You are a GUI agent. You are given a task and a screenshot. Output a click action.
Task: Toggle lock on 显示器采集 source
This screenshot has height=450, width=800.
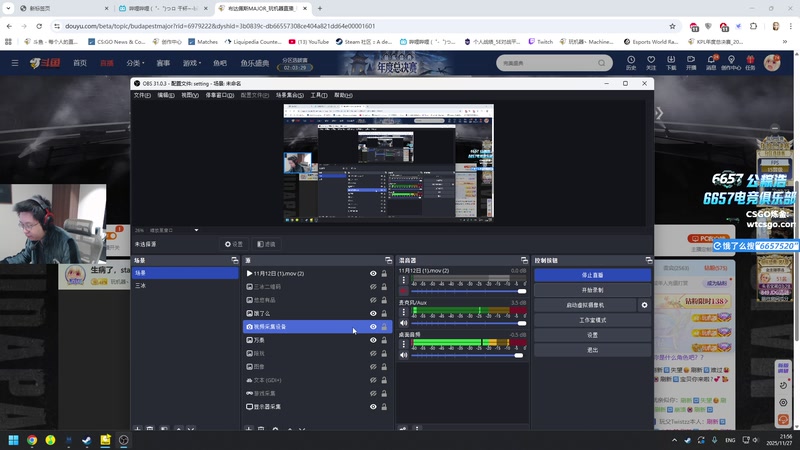pyautogui.click(x=384, y=407)
